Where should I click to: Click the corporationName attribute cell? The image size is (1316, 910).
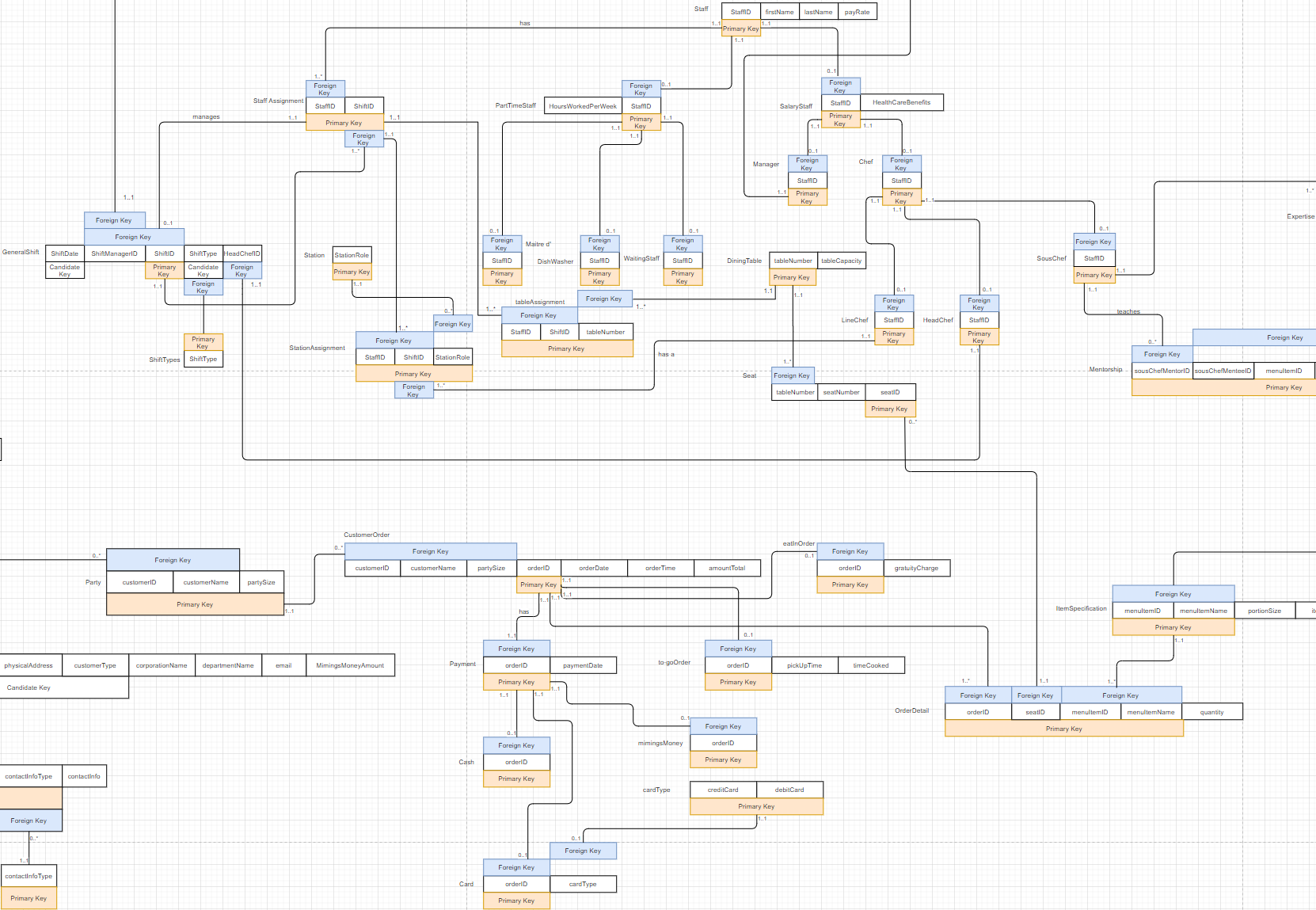(162, 665)
